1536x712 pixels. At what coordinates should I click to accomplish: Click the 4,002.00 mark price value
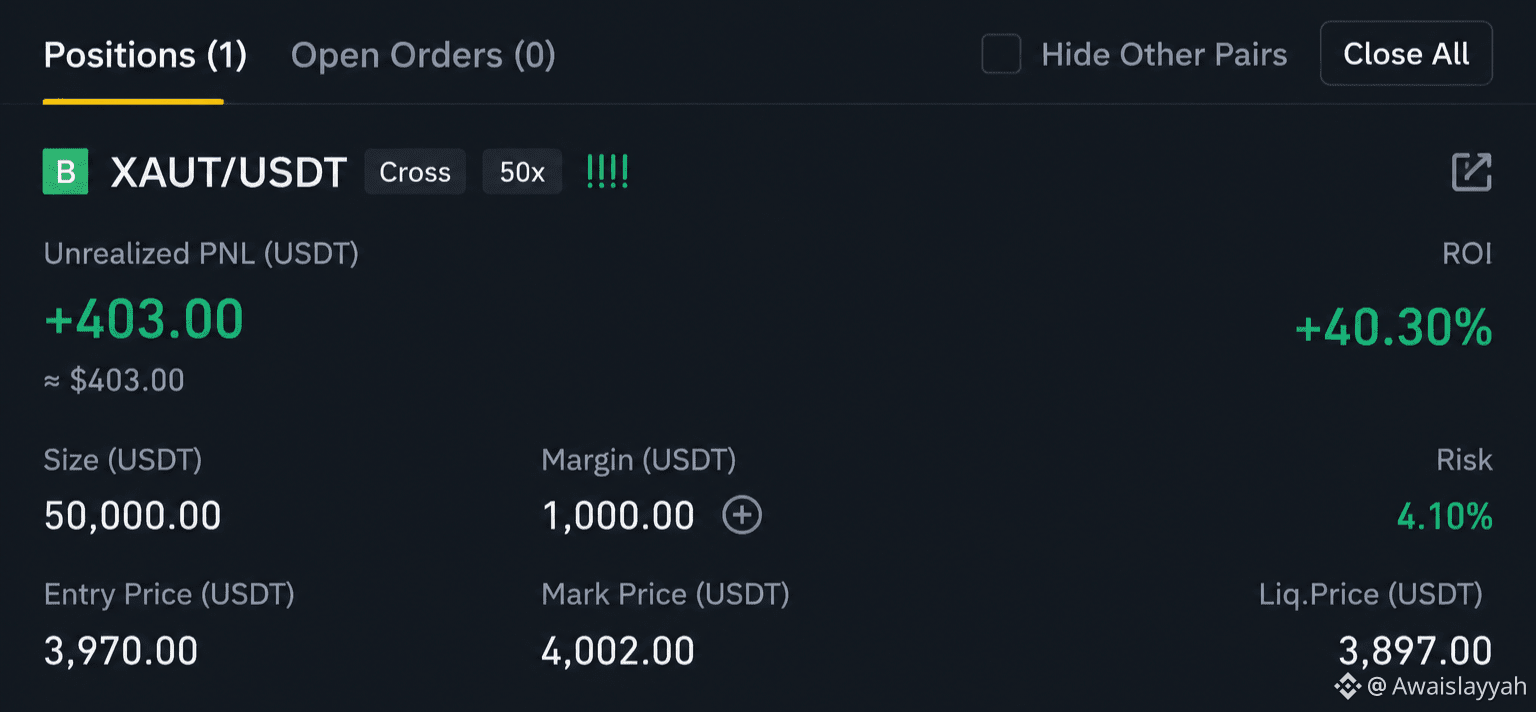[618, 652]
